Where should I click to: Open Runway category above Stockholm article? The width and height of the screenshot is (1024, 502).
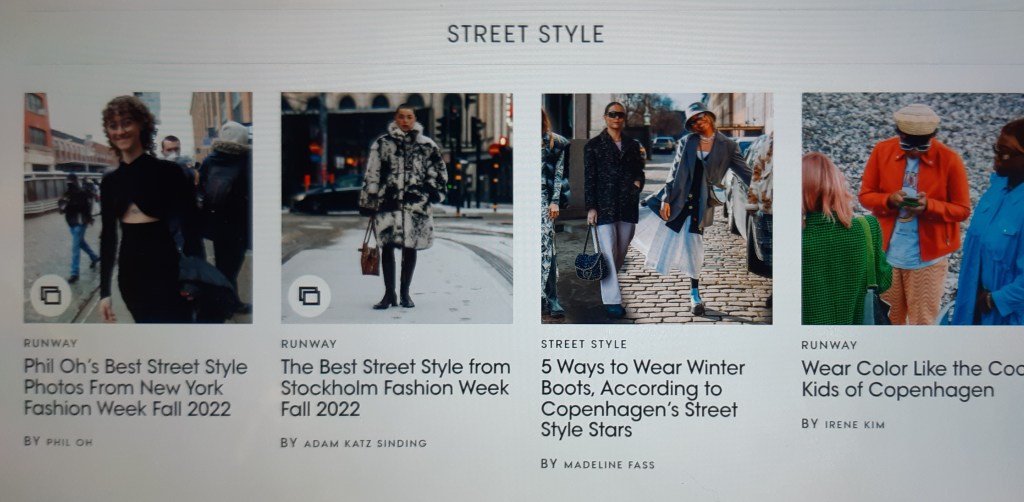pos(309,343)
